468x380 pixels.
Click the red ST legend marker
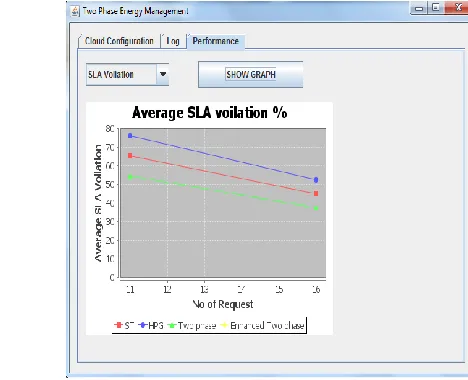point(118,325)
